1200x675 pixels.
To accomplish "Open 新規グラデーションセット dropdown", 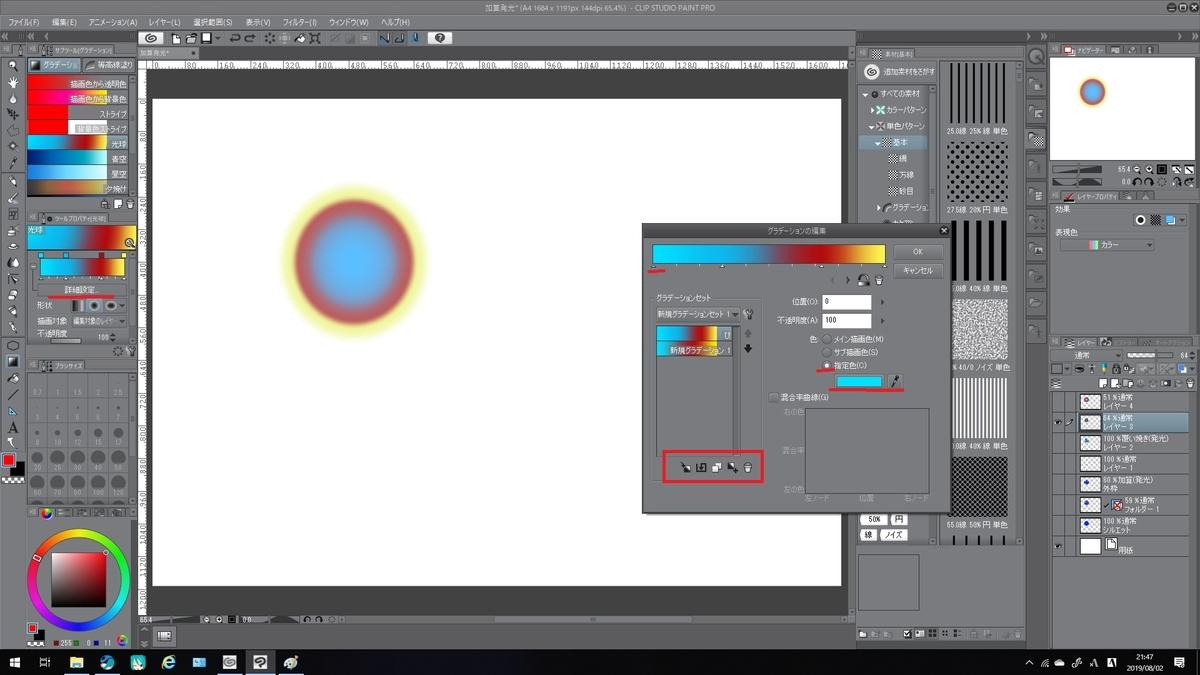I will pos(697,314).
